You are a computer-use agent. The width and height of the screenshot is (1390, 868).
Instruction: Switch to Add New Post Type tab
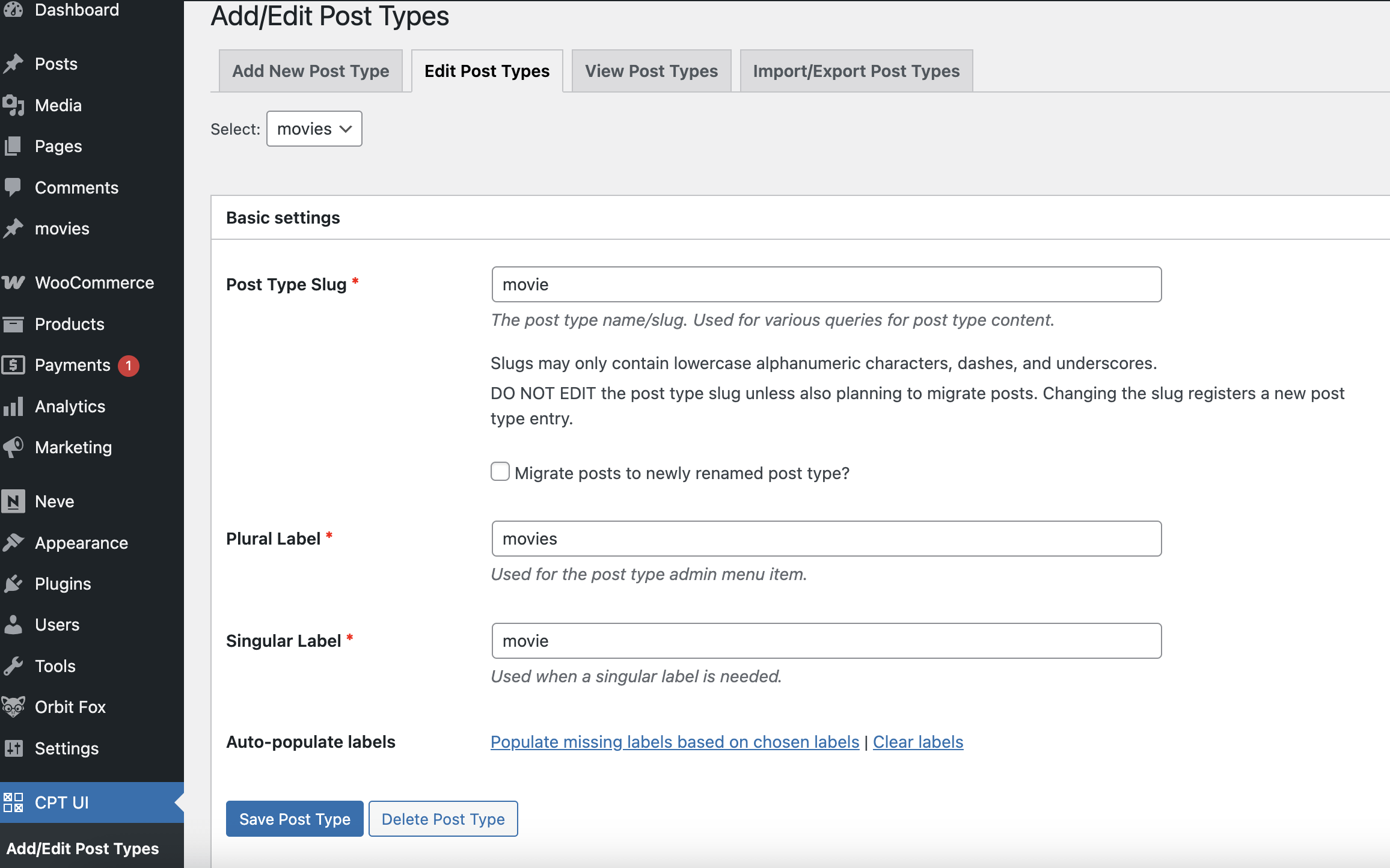(310, 71)
